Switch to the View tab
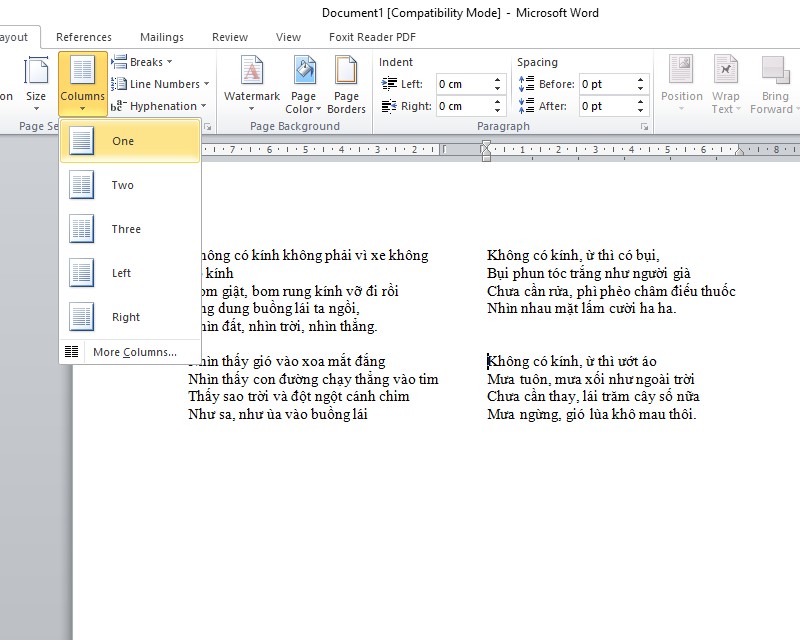 point(288,37)
